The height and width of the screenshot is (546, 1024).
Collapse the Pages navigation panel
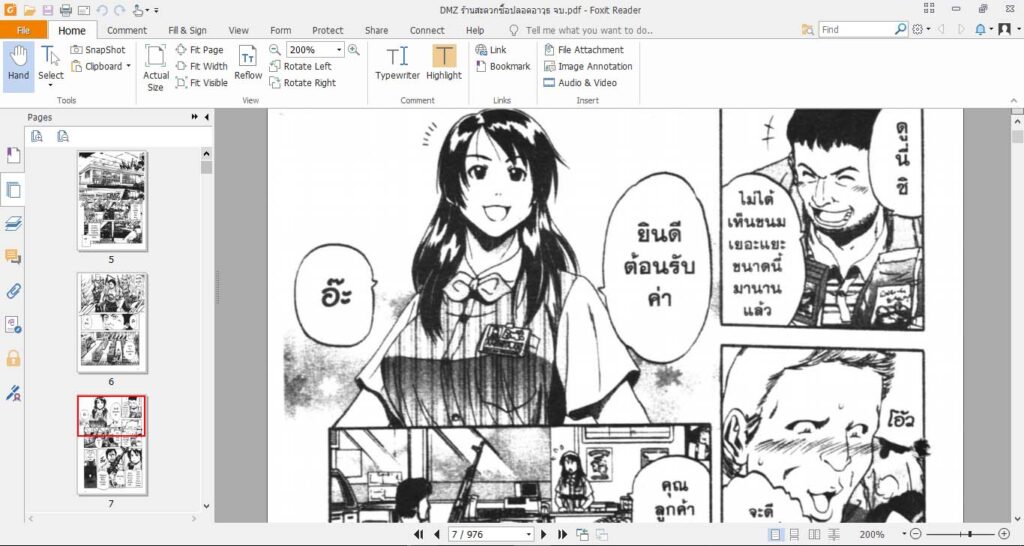[207, 117]
